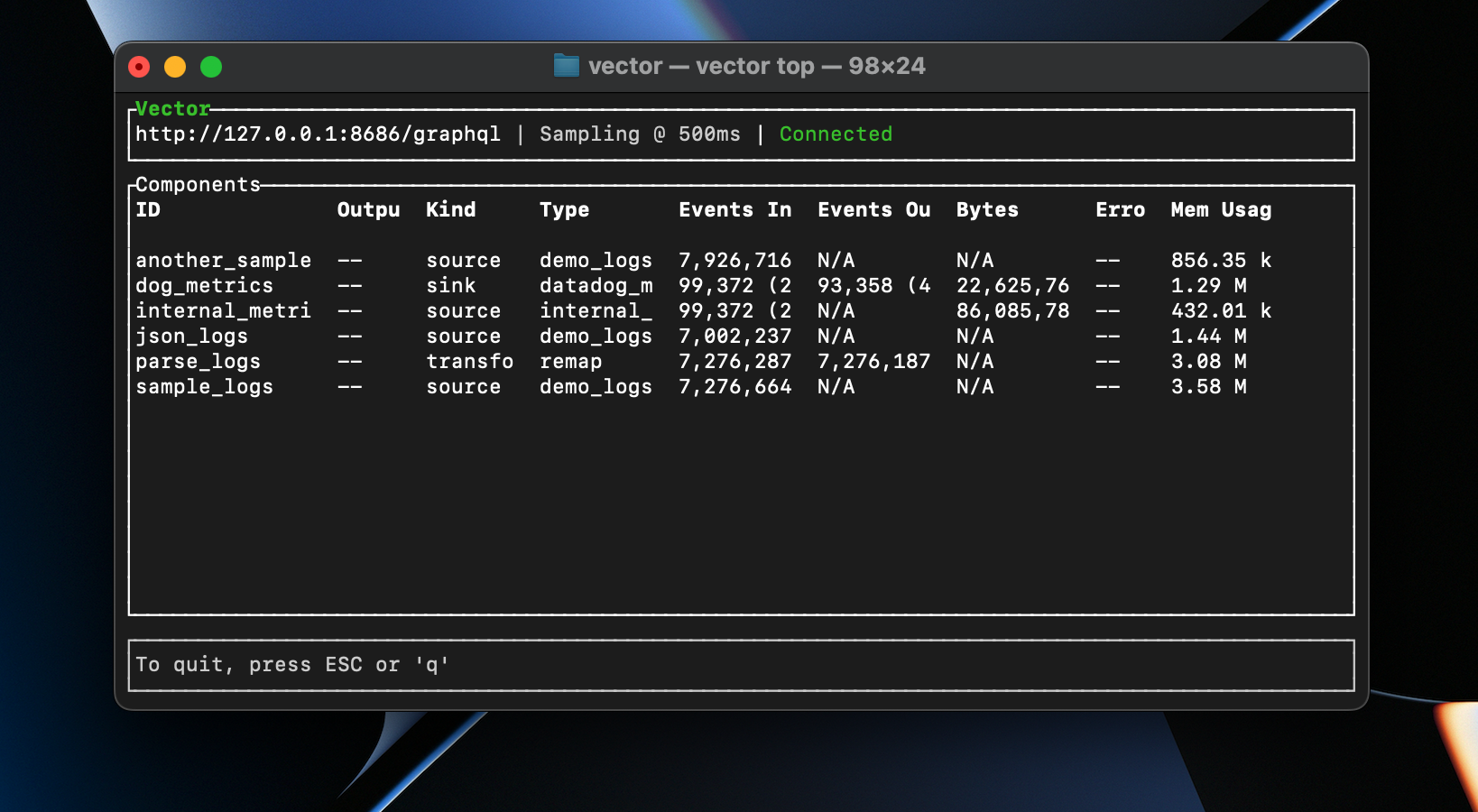Expand the sample_logs component entry
Screen dimensions: 1478x812
coord(205,386)
